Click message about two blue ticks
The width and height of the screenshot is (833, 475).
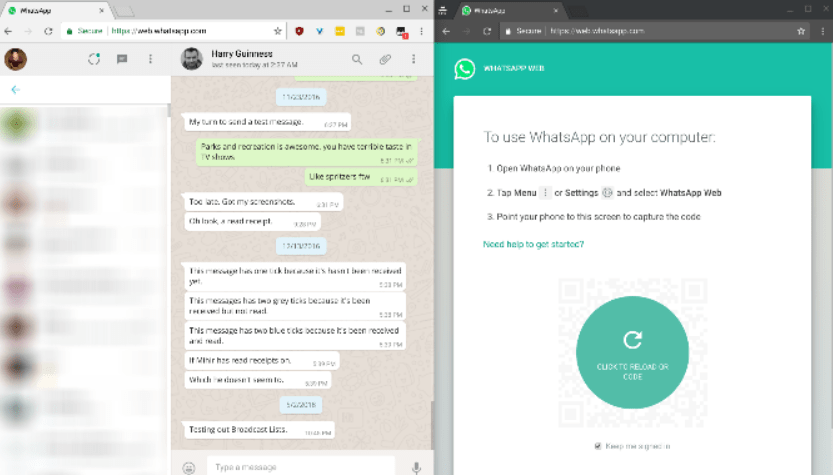click(x=295, y=336)
